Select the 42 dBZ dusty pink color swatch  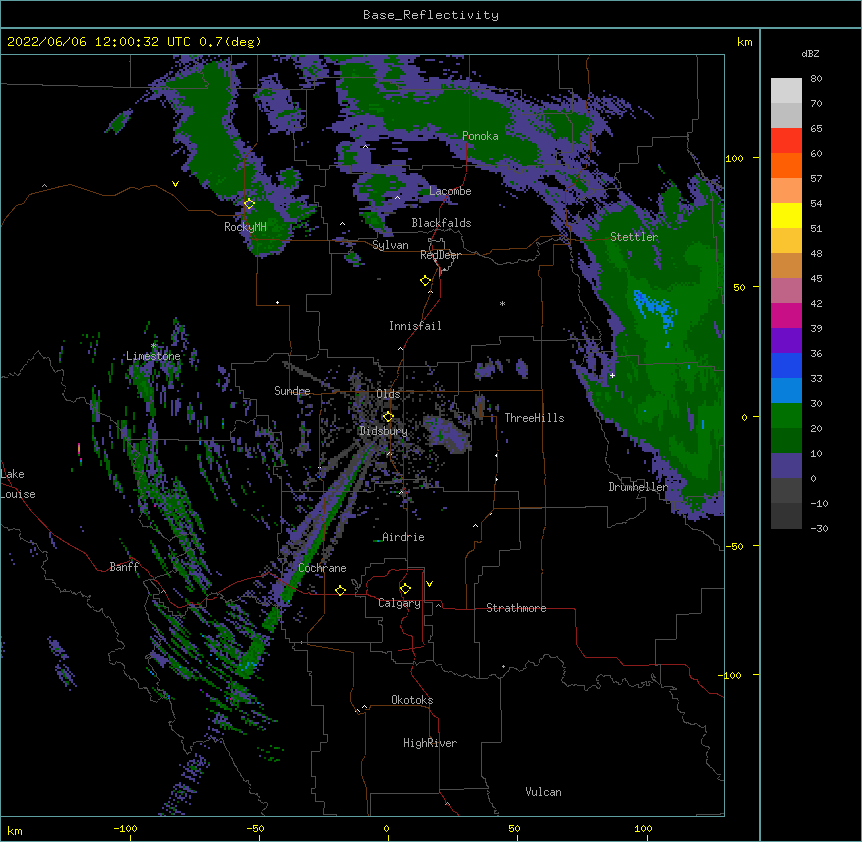pyautogui.click(x=786, y=290)
